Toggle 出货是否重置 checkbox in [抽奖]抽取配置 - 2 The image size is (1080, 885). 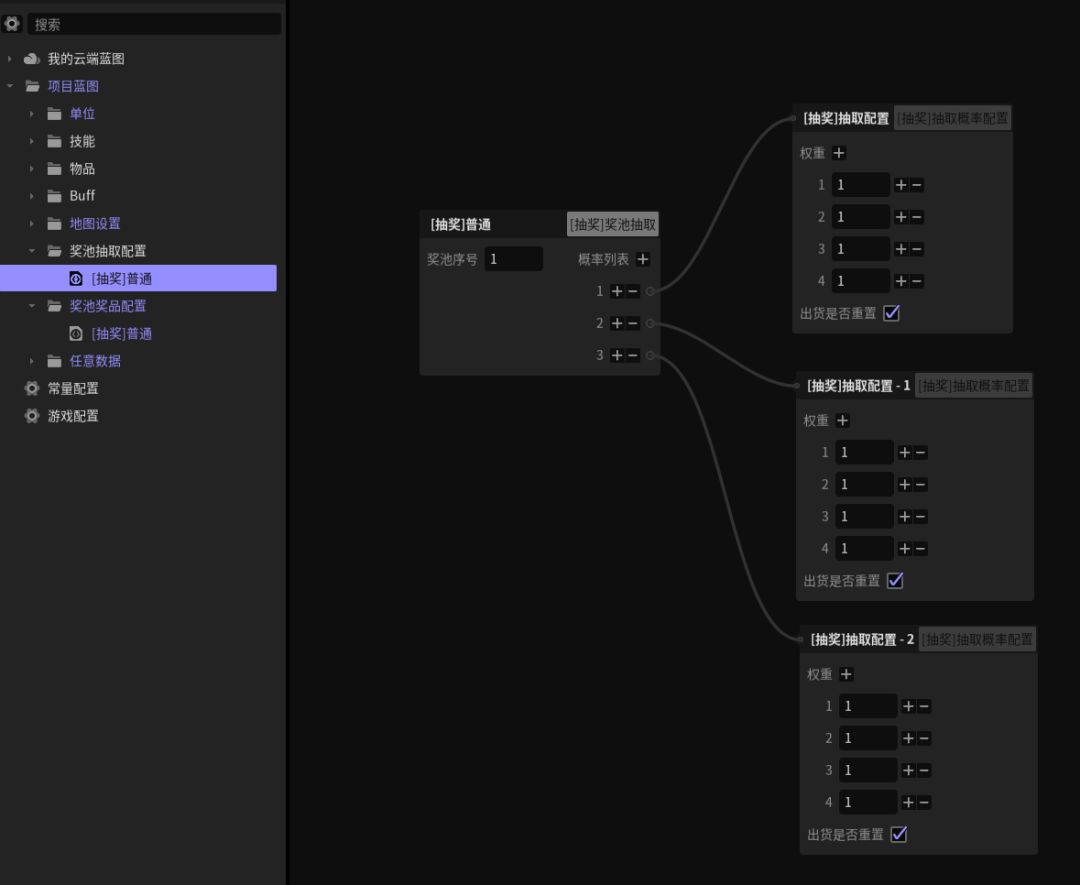(898, 834)
